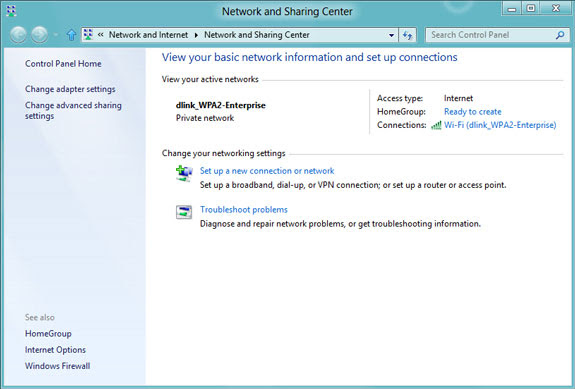Select Network and Internet breadcrumb
The width and height of the screenshot is (575, 389).
click(148, 35)
